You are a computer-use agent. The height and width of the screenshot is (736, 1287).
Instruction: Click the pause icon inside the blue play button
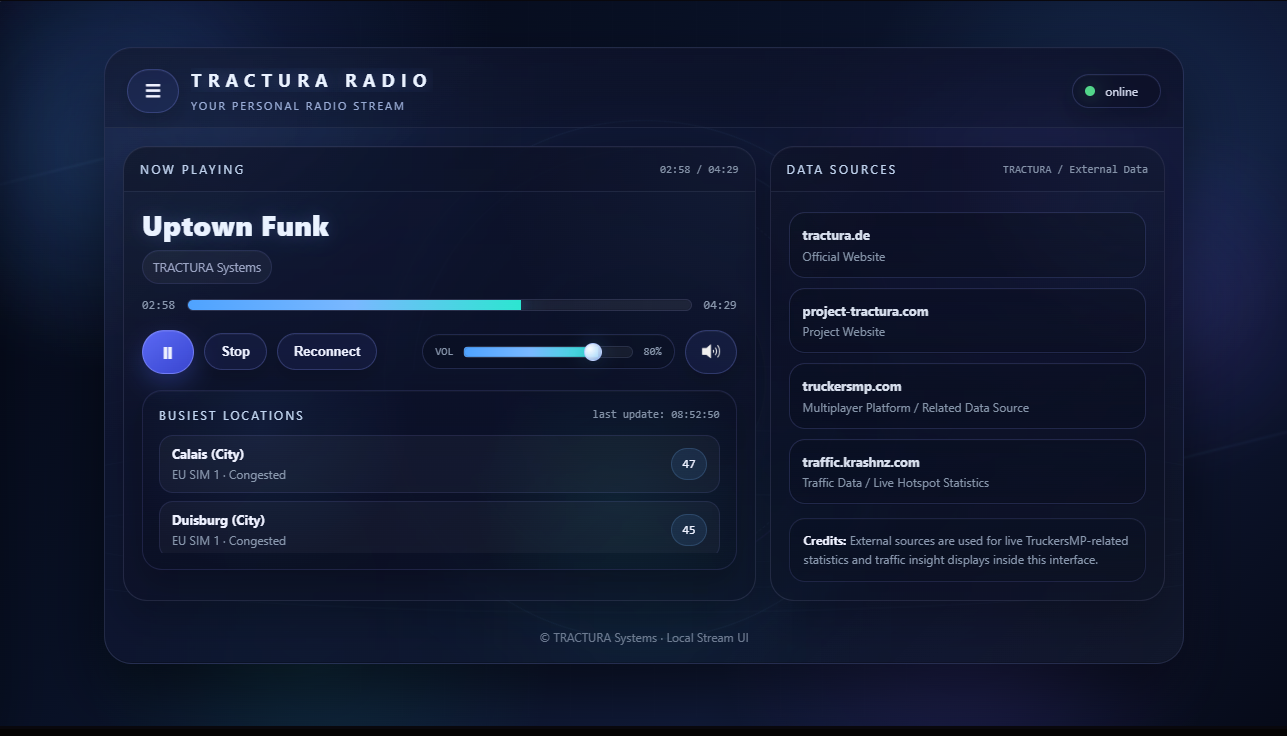[167, 351]
